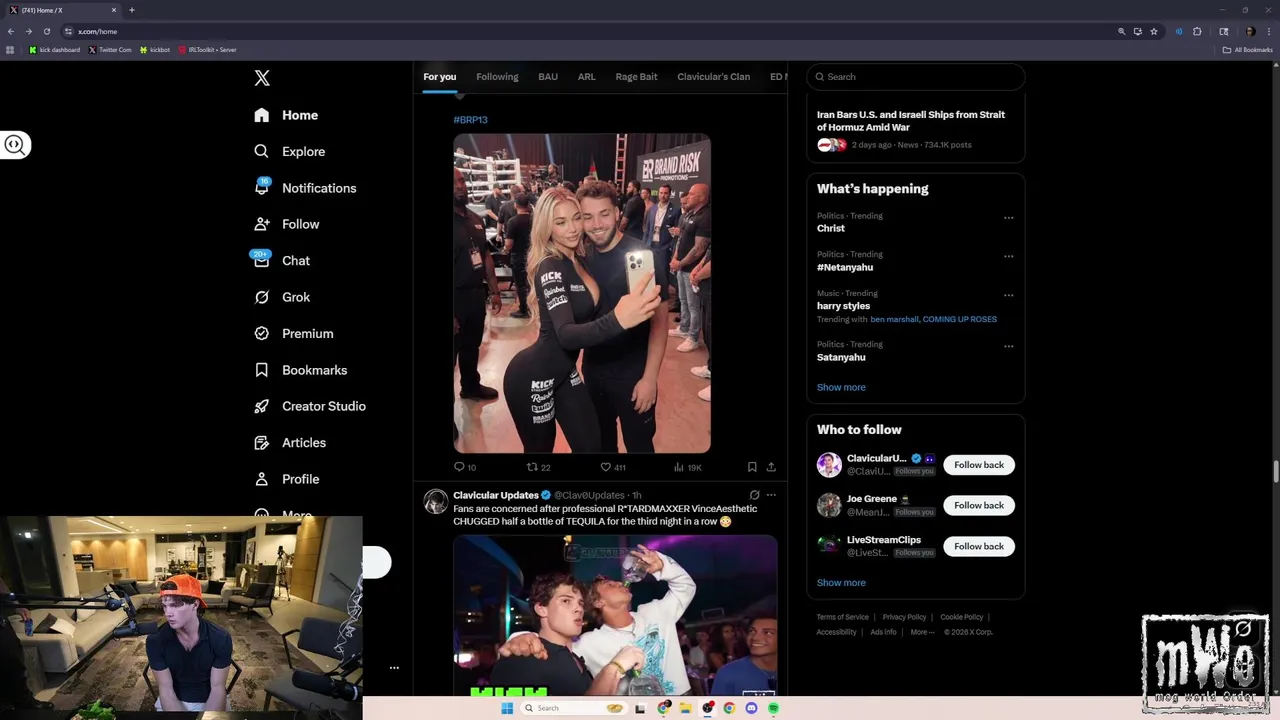Viewport: 1280px width, 720px height.
Task: Expand the More footer menu
Action: coord(922,632)
